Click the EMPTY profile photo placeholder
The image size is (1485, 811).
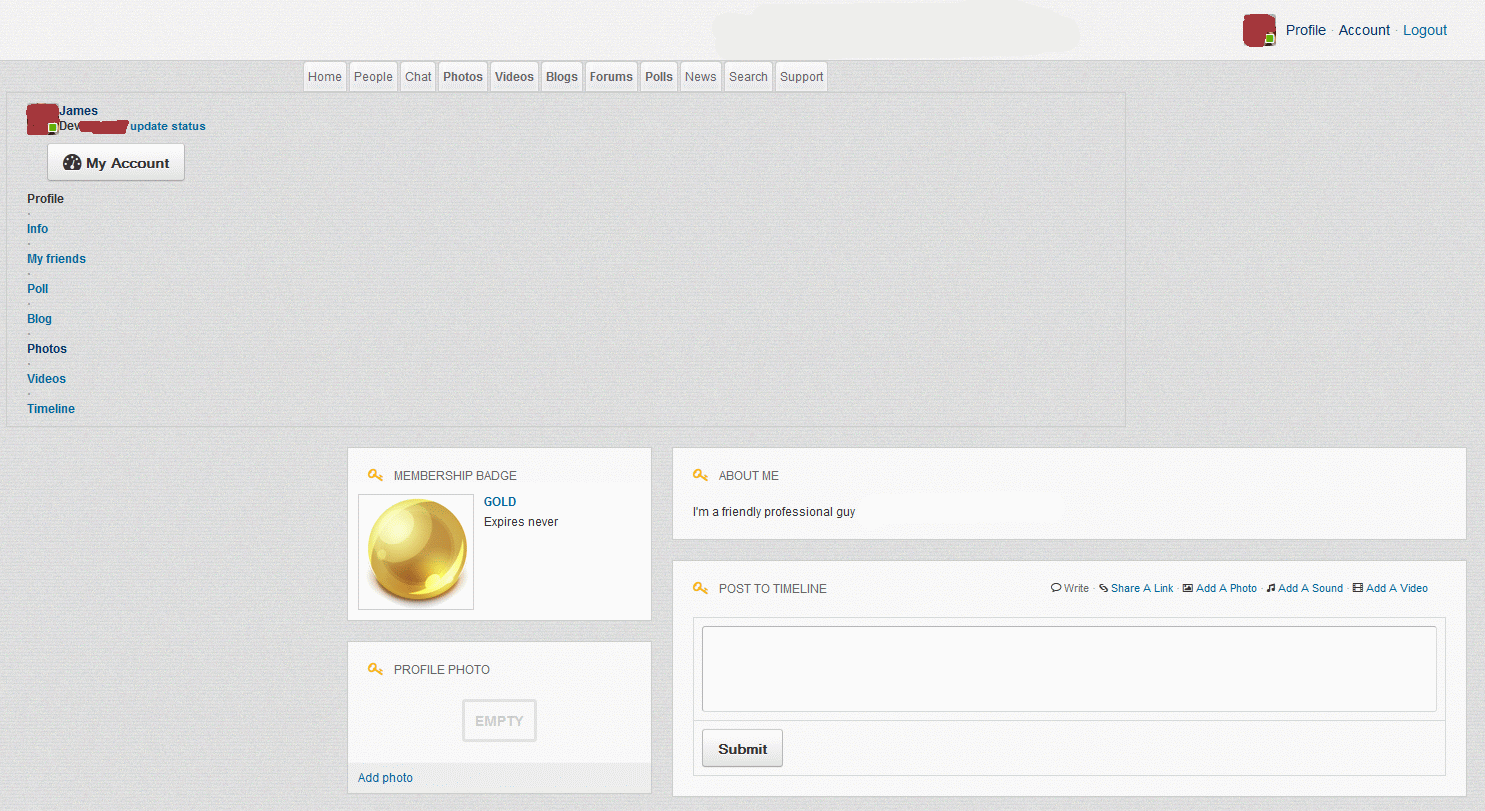(x=499, y=721)
